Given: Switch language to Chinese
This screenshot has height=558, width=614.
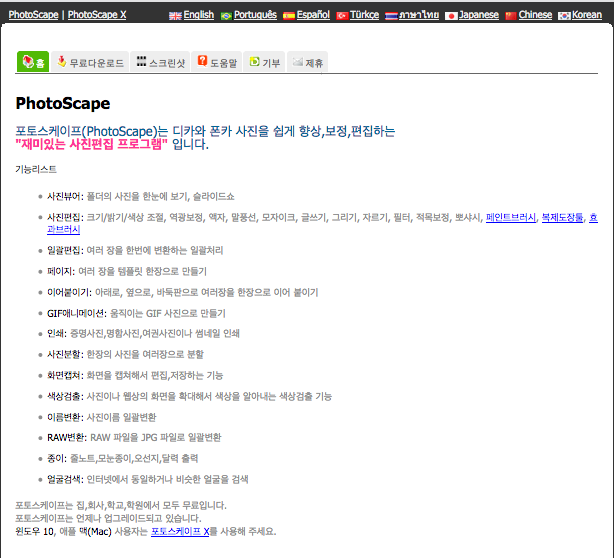Looking at the screenshot, I should coord(535,15).
